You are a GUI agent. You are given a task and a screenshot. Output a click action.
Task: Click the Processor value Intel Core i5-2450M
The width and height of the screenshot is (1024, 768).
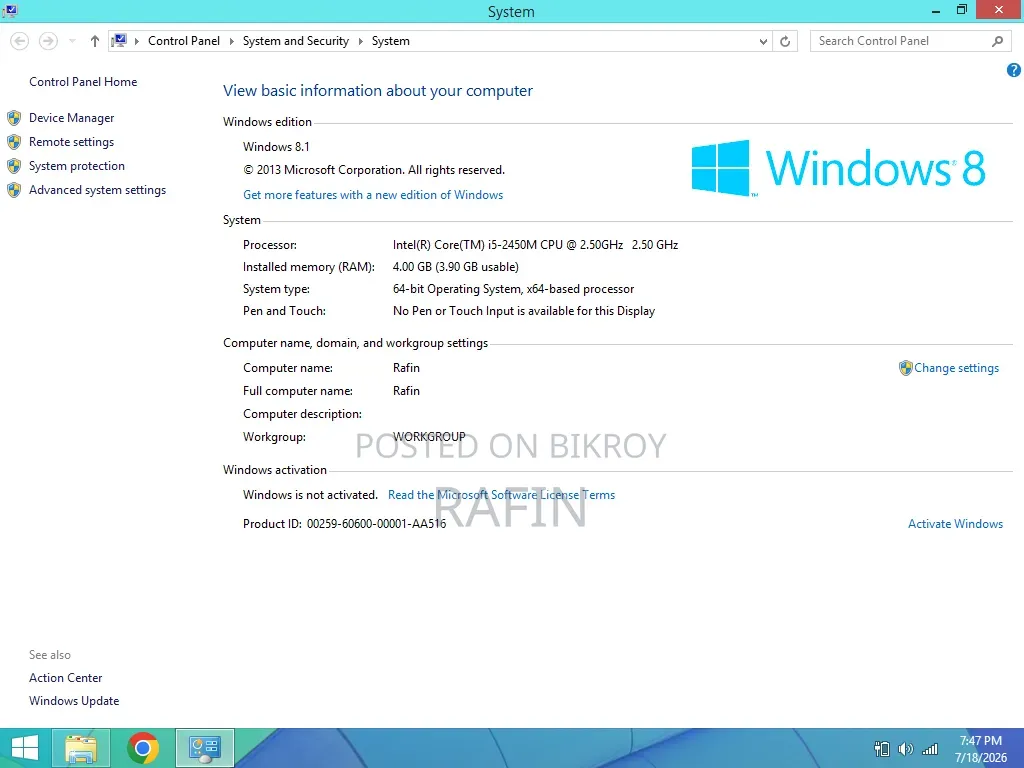pos(535,245)
